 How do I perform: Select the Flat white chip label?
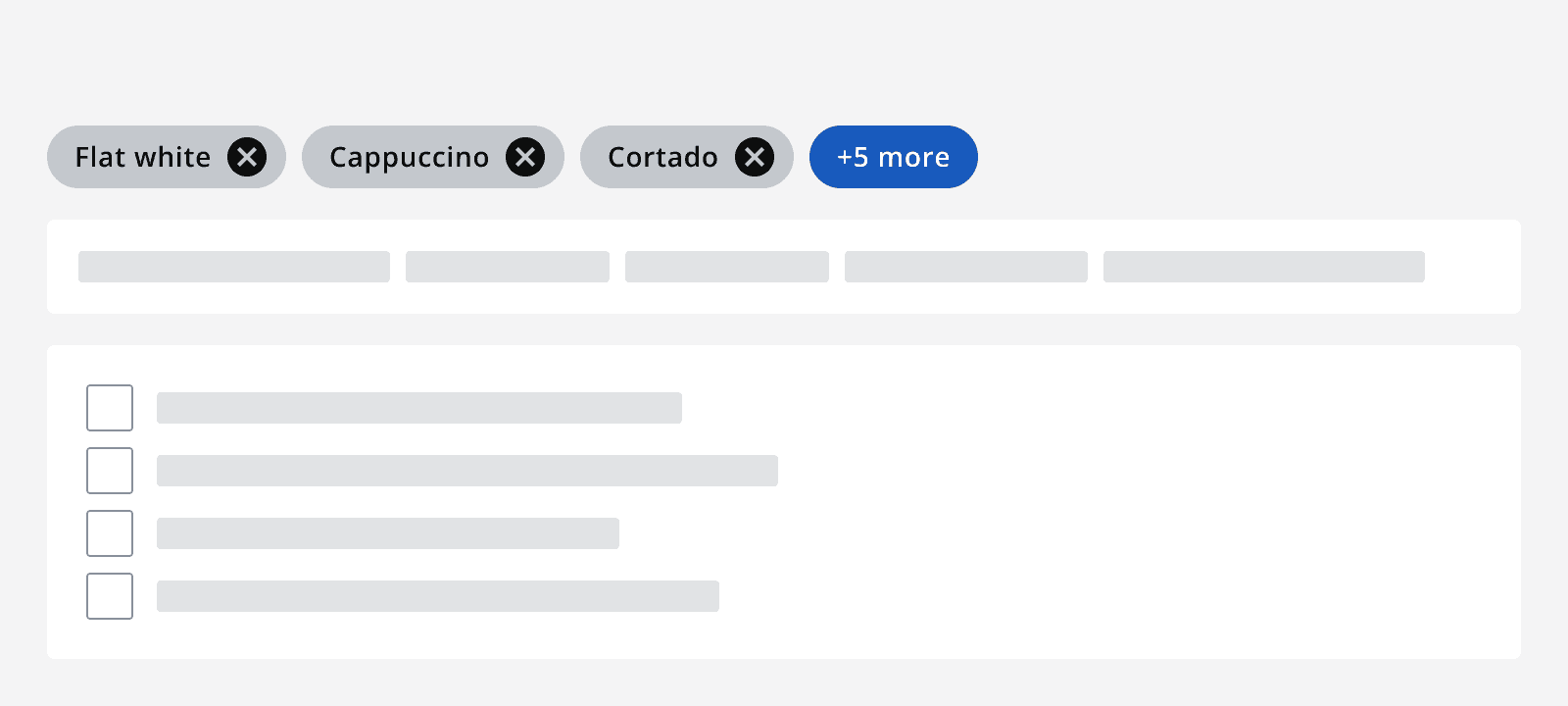coord(143,157)
